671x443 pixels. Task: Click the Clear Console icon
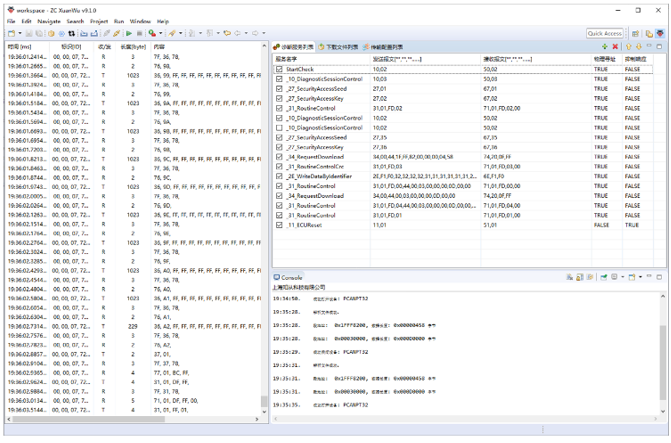(570, 277)
